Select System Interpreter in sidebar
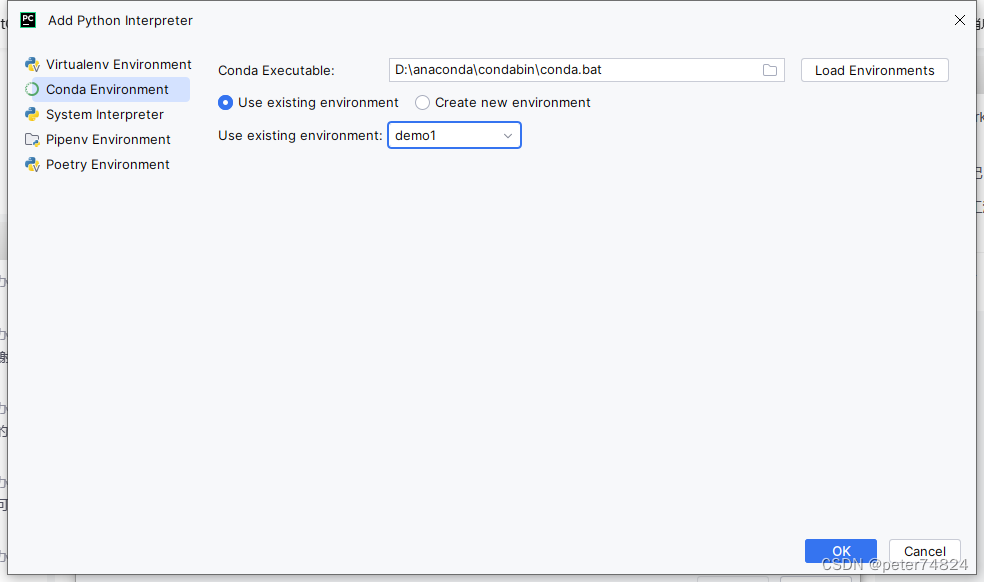This screenshot has width=984, height=582. coord(104,114)
